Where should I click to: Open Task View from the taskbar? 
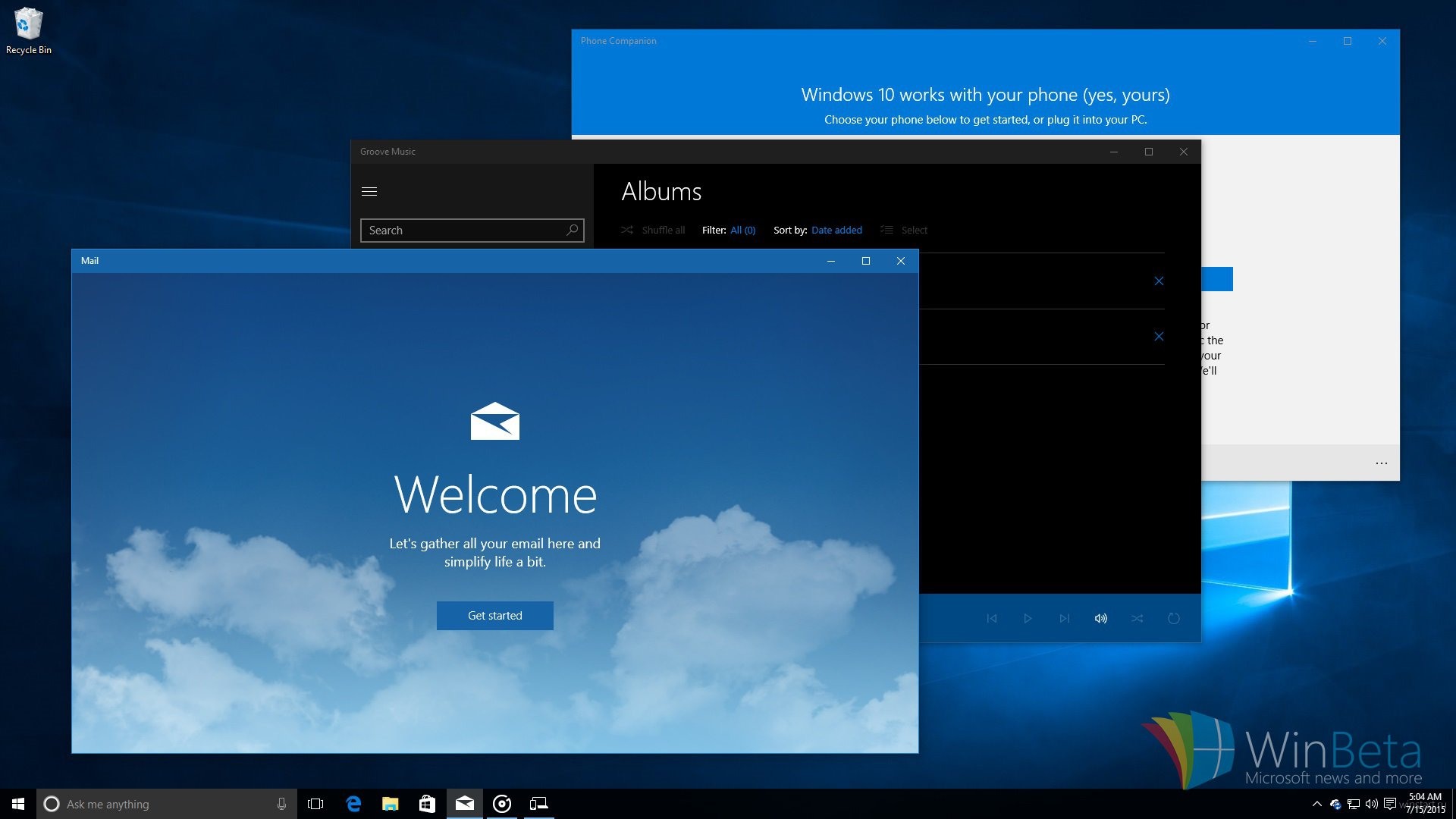coord(315,804)
